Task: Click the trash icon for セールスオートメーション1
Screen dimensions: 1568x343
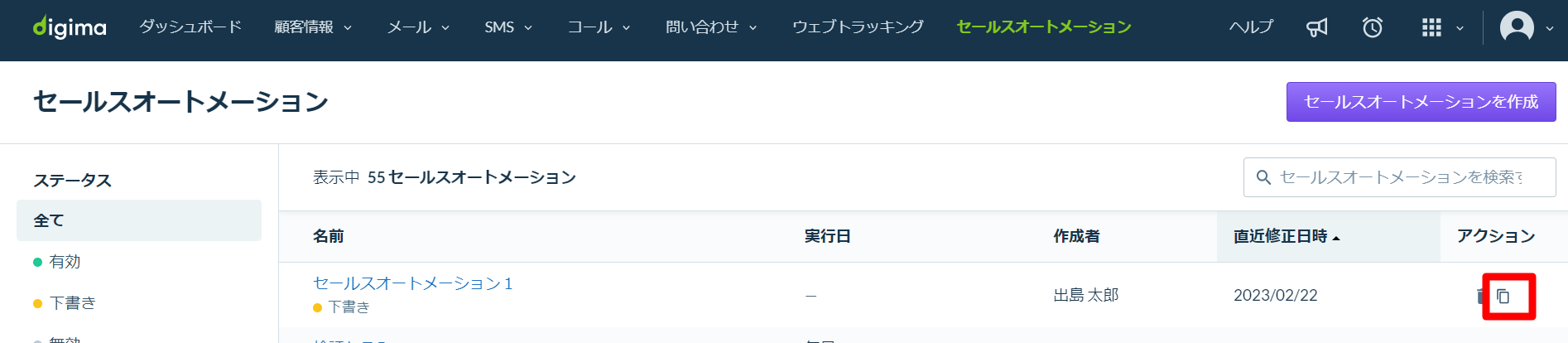Action: point(1480,296)
